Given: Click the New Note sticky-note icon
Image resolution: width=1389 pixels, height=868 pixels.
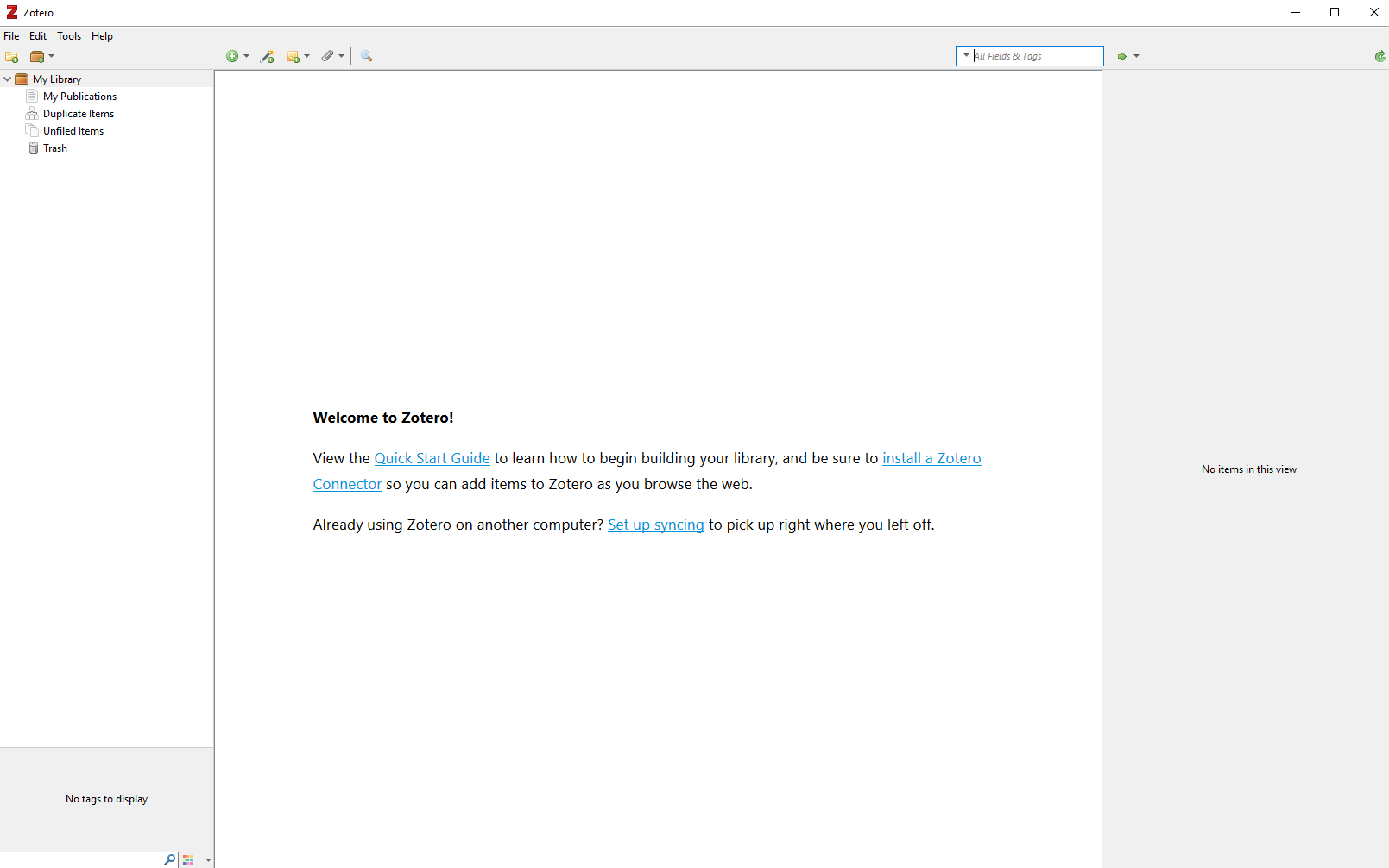Looking at the screenshot, I should [x=294, y=57].
